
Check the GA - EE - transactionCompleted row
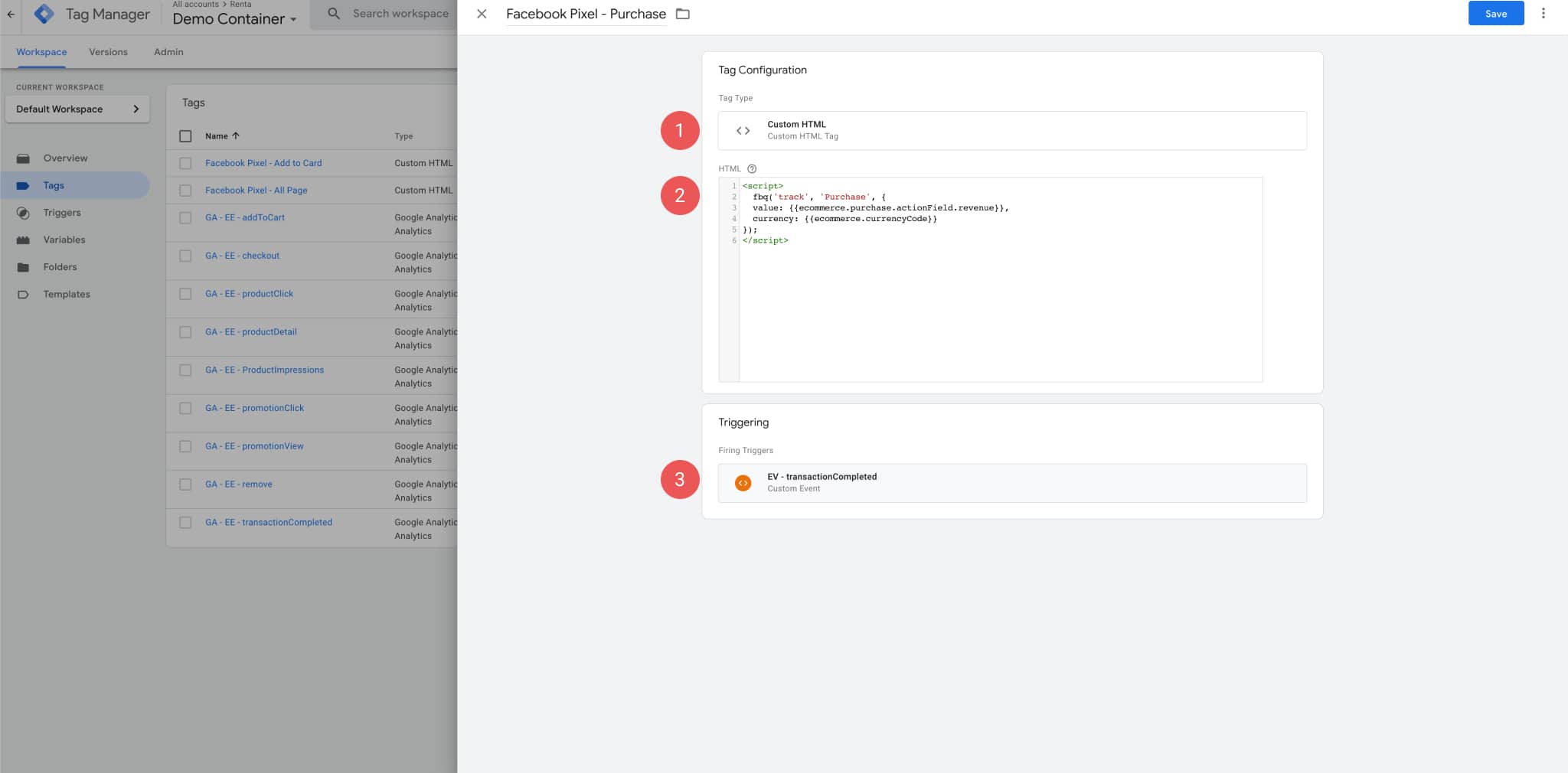(x=185, y=523)
